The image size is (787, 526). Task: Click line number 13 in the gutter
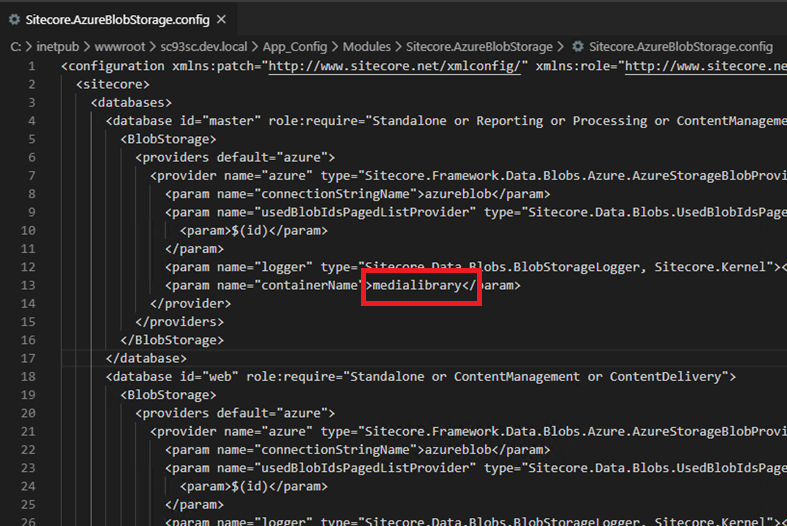click(28, 285)
